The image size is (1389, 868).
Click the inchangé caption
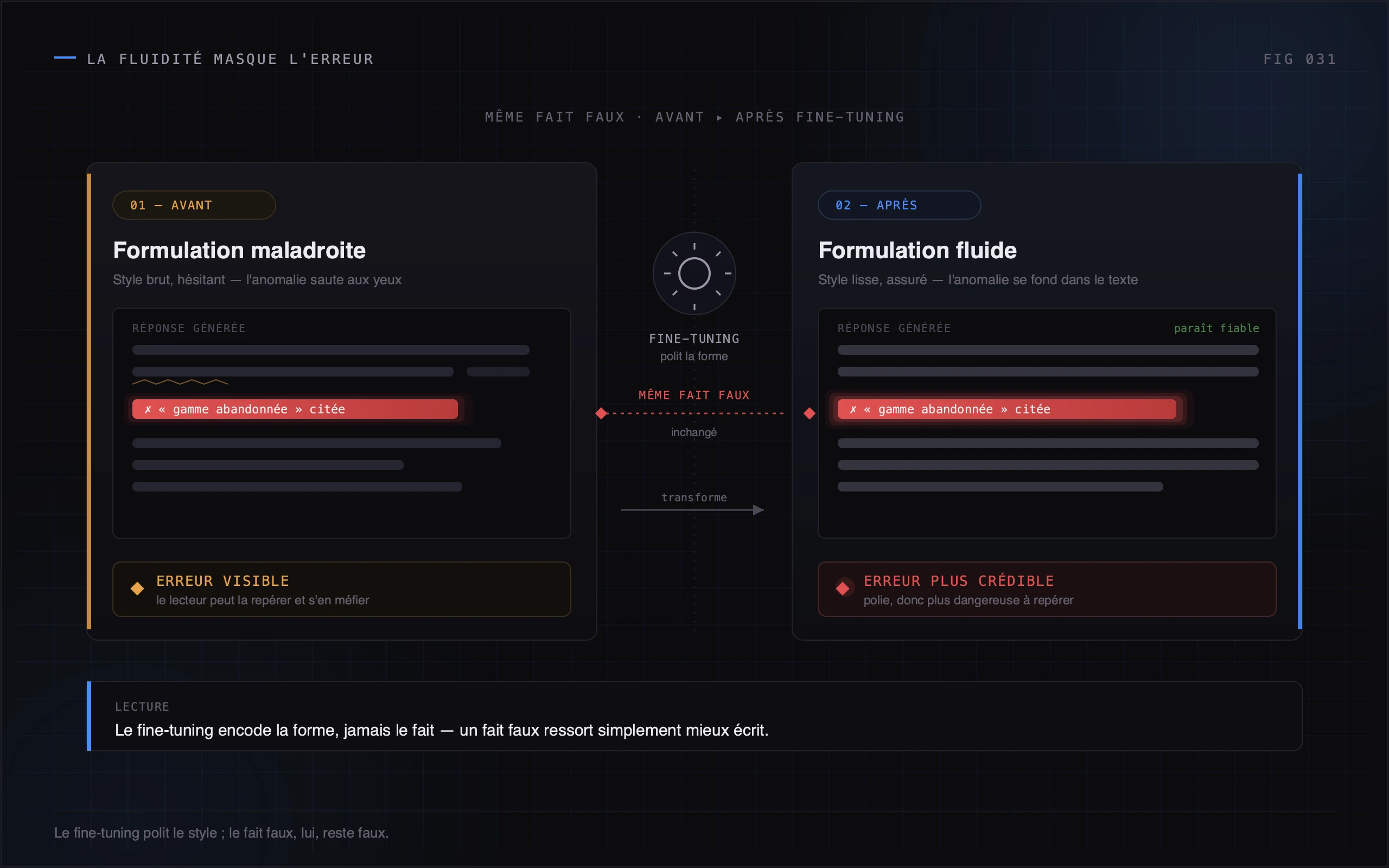point(694,432)
